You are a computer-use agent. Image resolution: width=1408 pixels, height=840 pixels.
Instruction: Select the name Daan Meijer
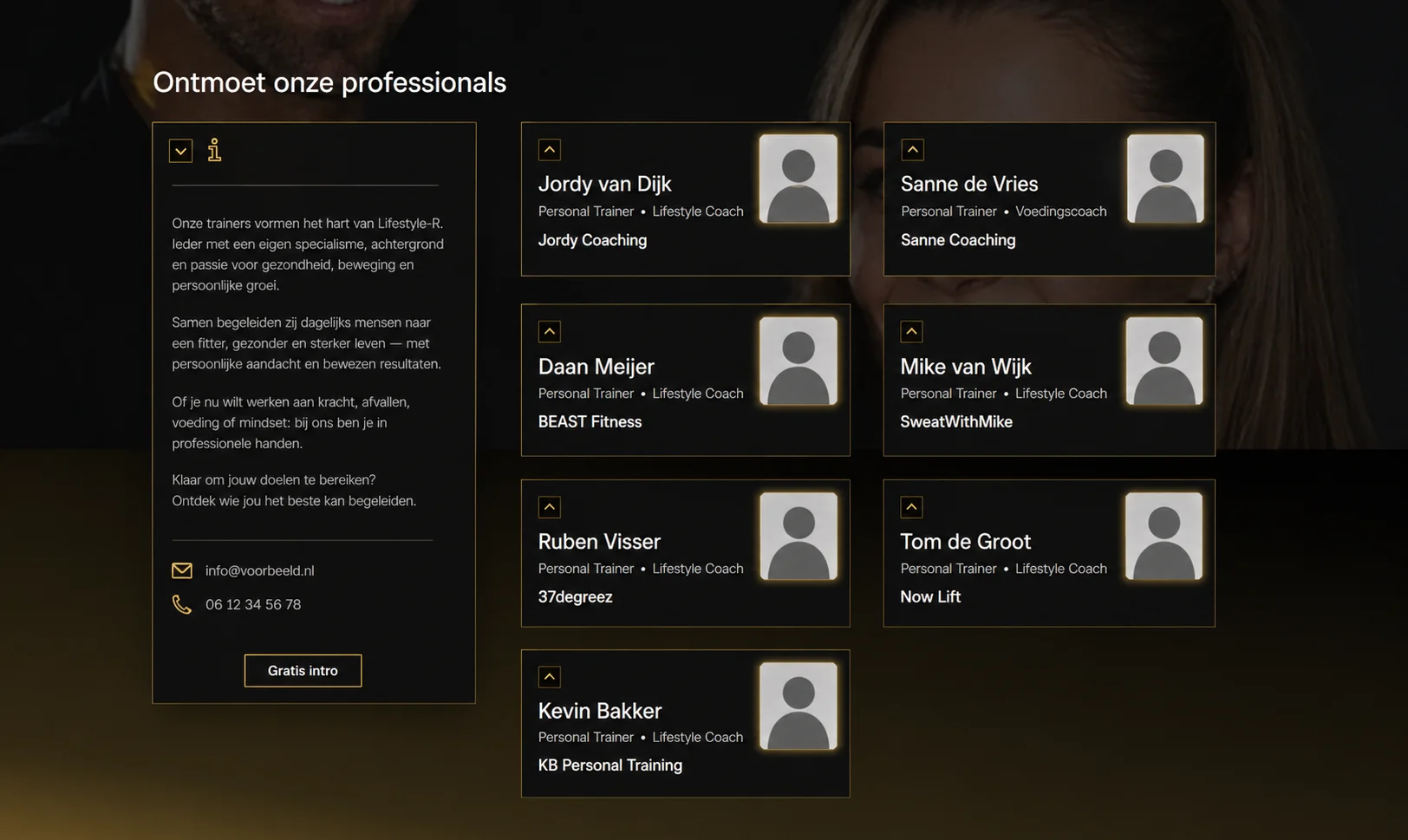[x=596, y=367]
